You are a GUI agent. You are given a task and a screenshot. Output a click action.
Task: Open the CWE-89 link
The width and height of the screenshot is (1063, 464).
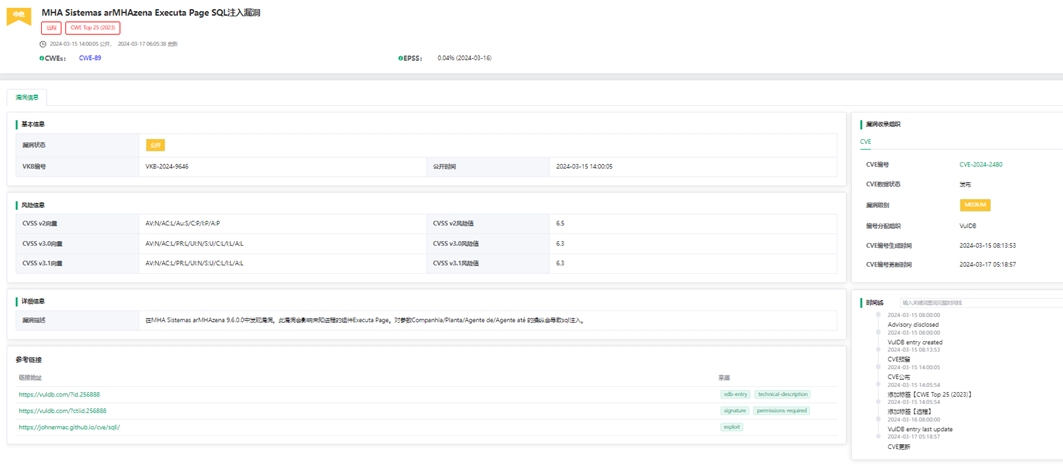pos(90,58)
